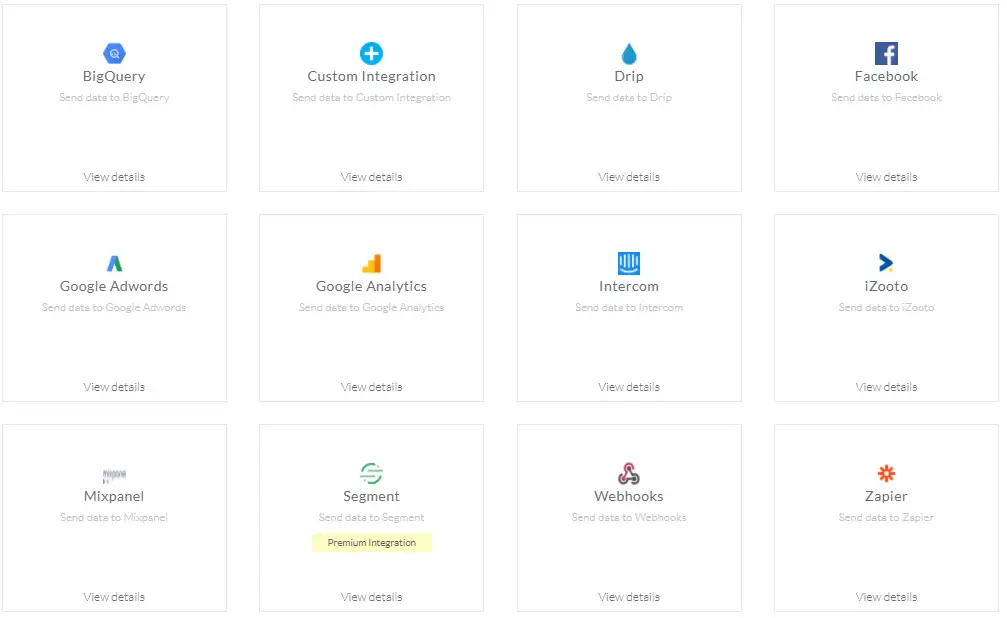Viewport: 1007px width, 618px height.
Task: Click 'Send data to Webhooks' description
Action: click(x=629, y=518)
